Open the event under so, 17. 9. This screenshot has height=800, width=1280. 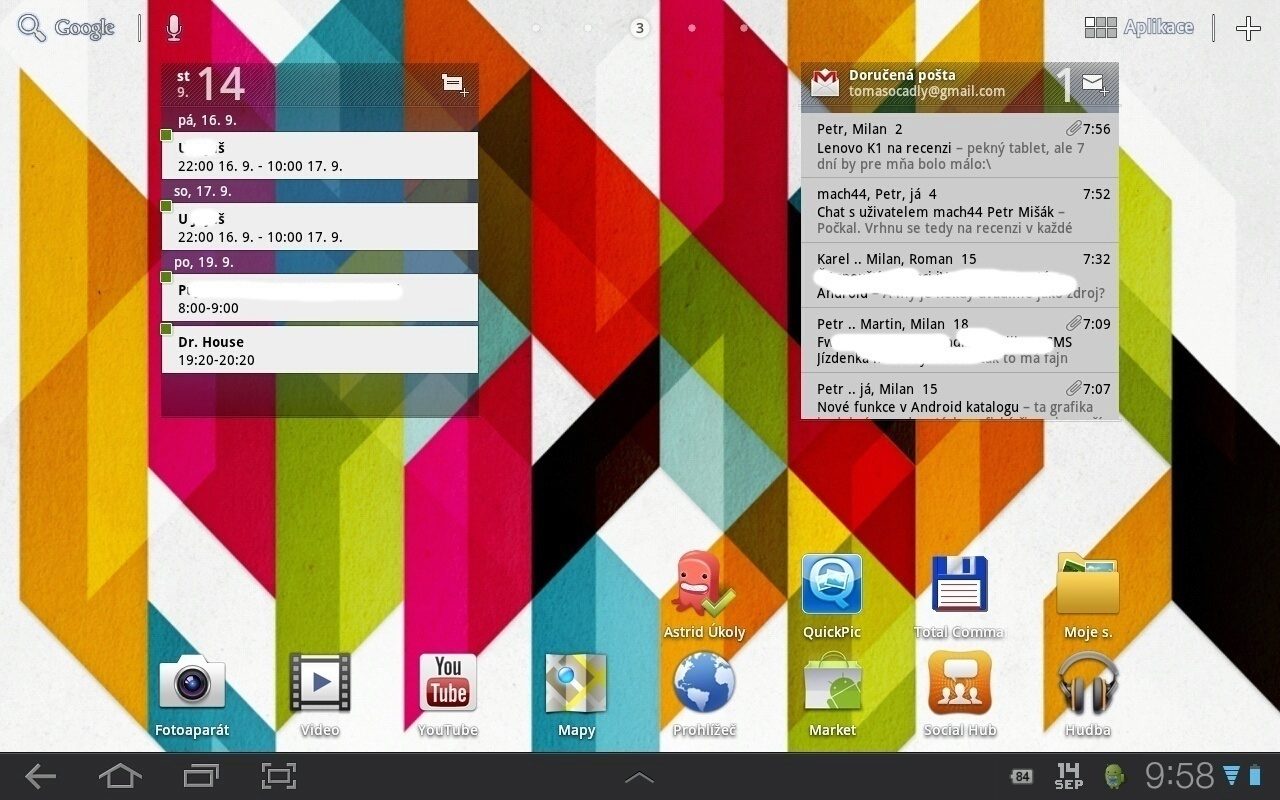coord(320,227)
